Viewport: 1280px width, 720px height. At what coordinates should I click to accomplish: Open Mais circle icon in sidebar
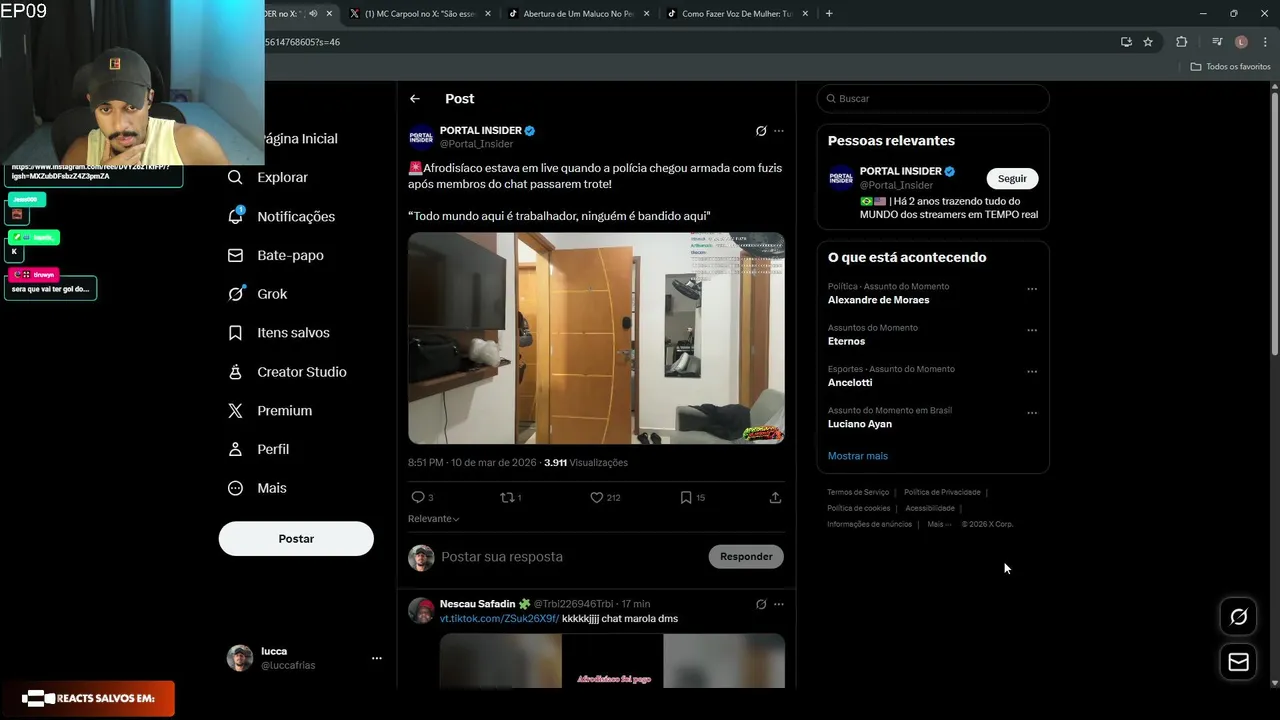[x=235, y=488]
